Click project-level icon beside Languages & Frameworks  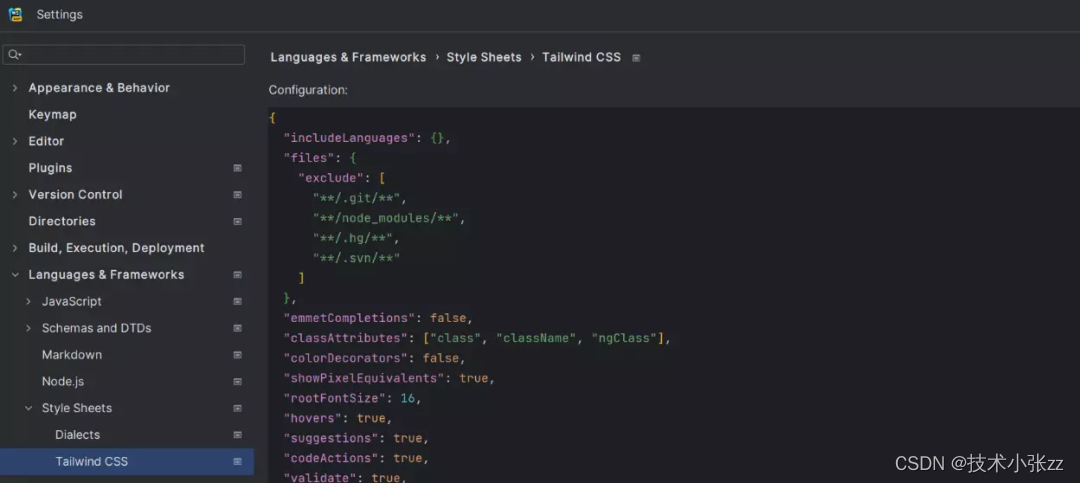click(238, 275)
